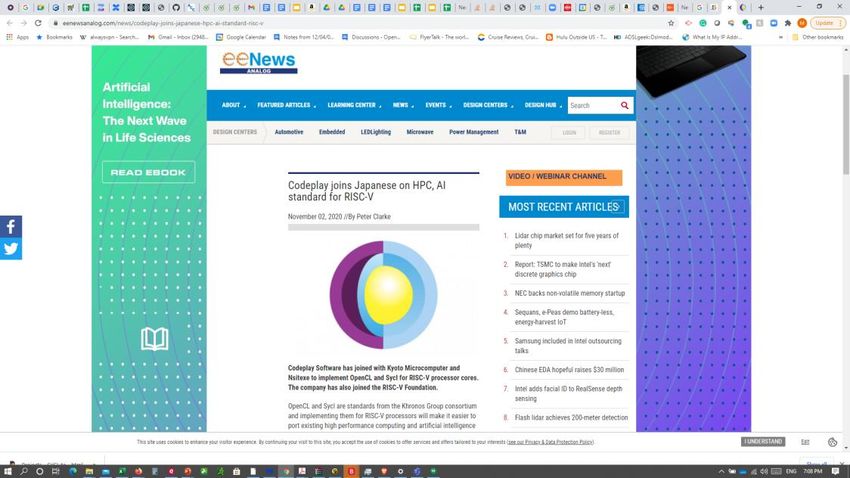Click the LOGIN button
Viewport: 850px width, 478px height.
tap(569, 132)
